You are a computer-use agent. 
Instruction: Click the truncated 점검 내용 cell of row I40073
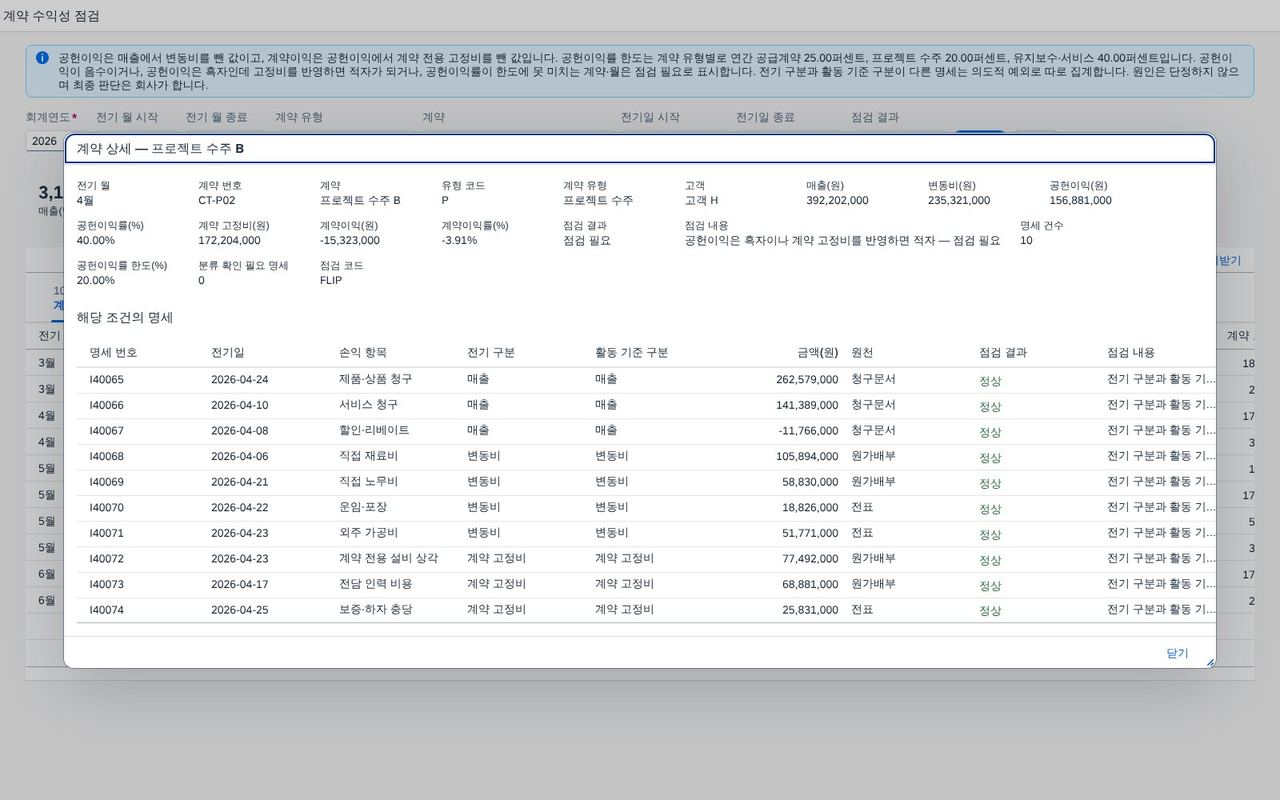(1161, 584)
